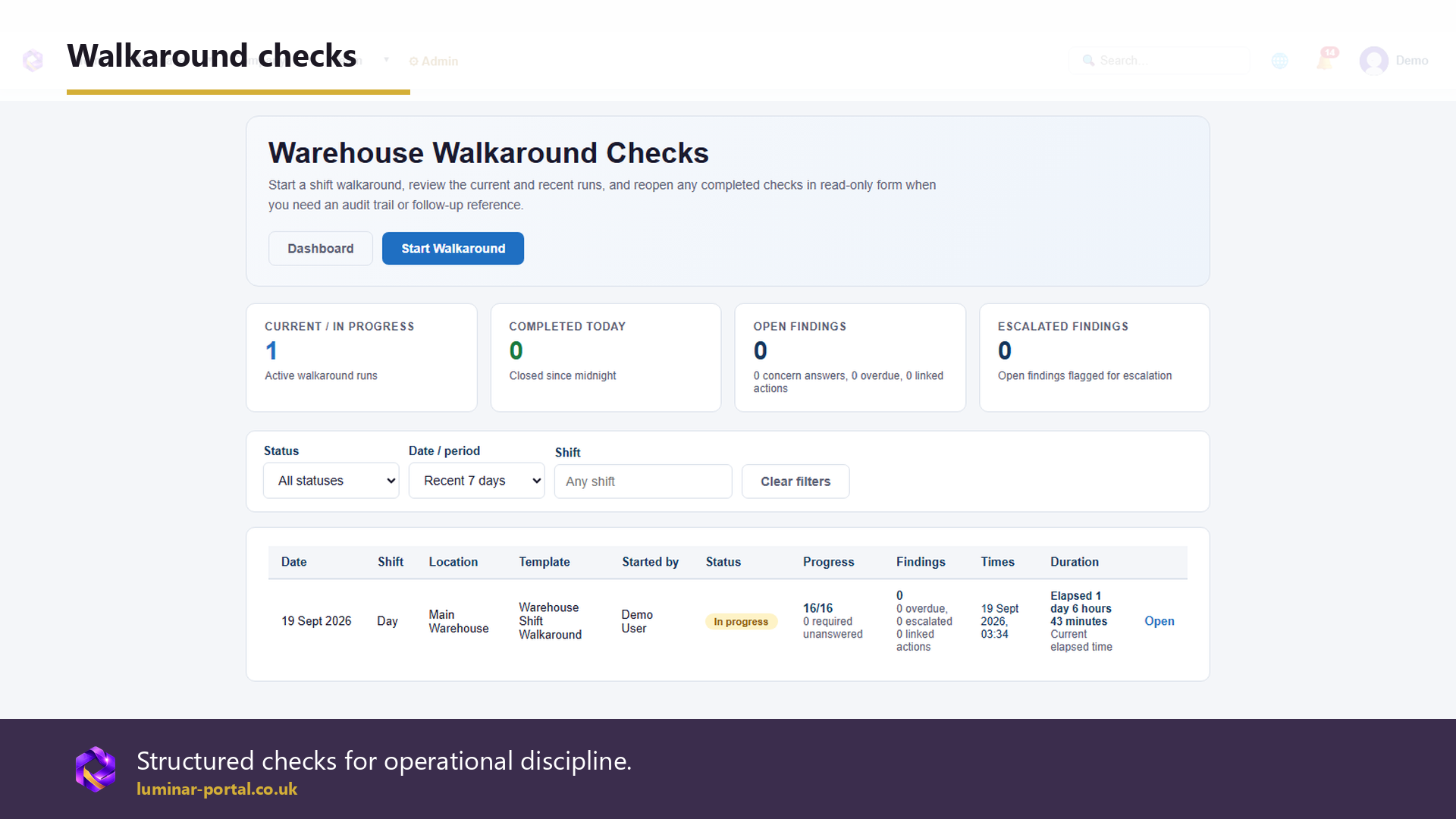Click the Elapsed 1 day 6 hours duration
The height and width of the screenshot is (819, 1456).
1081,608
